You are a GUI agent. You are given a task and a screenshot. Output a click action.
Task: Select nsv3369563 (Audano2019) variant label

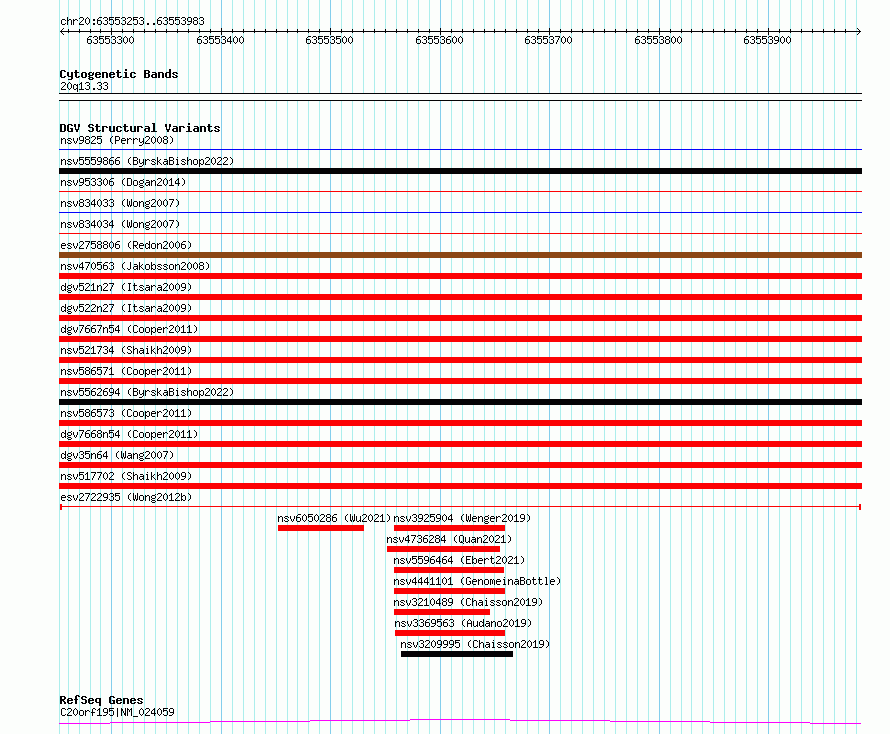(x=463, y=623)
